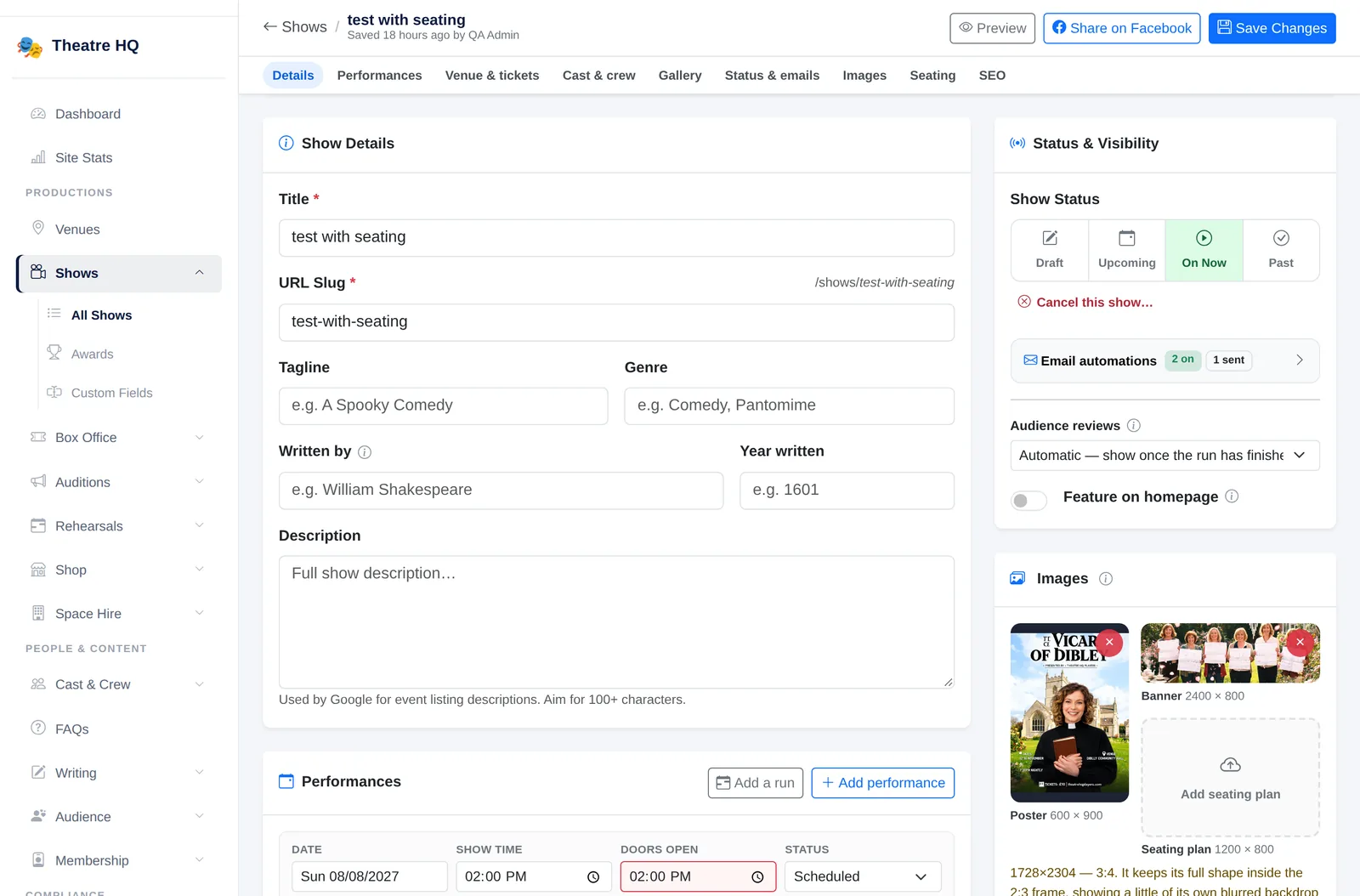1360x896 pixels.
Task: Click Share on Facebook button
Action: [x=1122, y=28]
